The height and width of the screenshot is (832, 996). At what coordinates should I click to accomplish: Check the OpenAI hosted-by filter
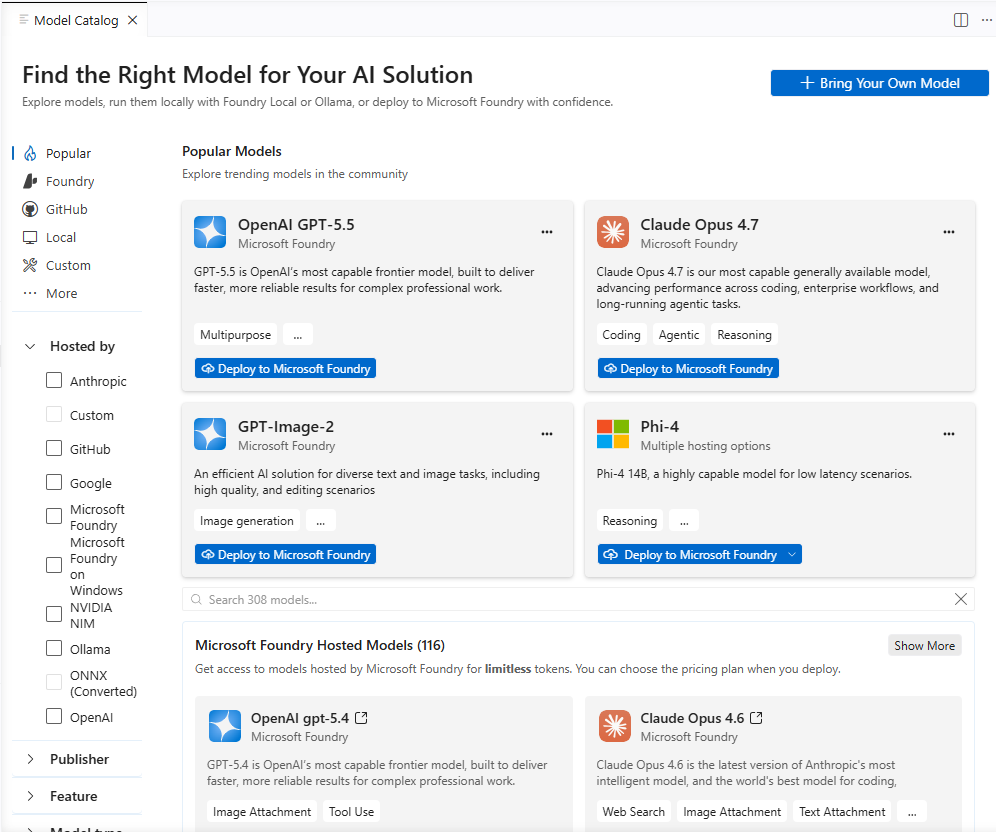[x=54, y=716]
